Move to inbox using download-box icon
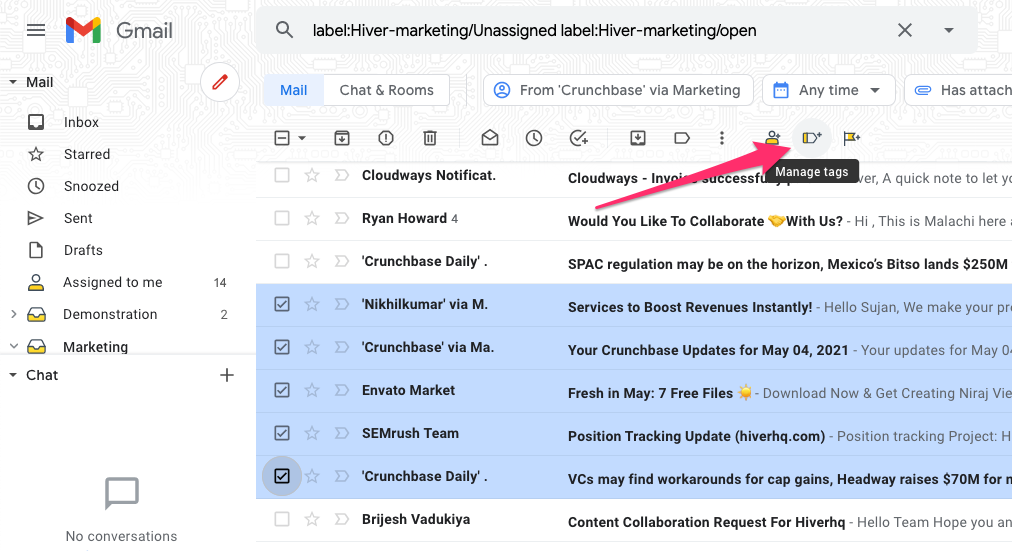Screen dimensions: 1012x551 [x=638, y=137]
